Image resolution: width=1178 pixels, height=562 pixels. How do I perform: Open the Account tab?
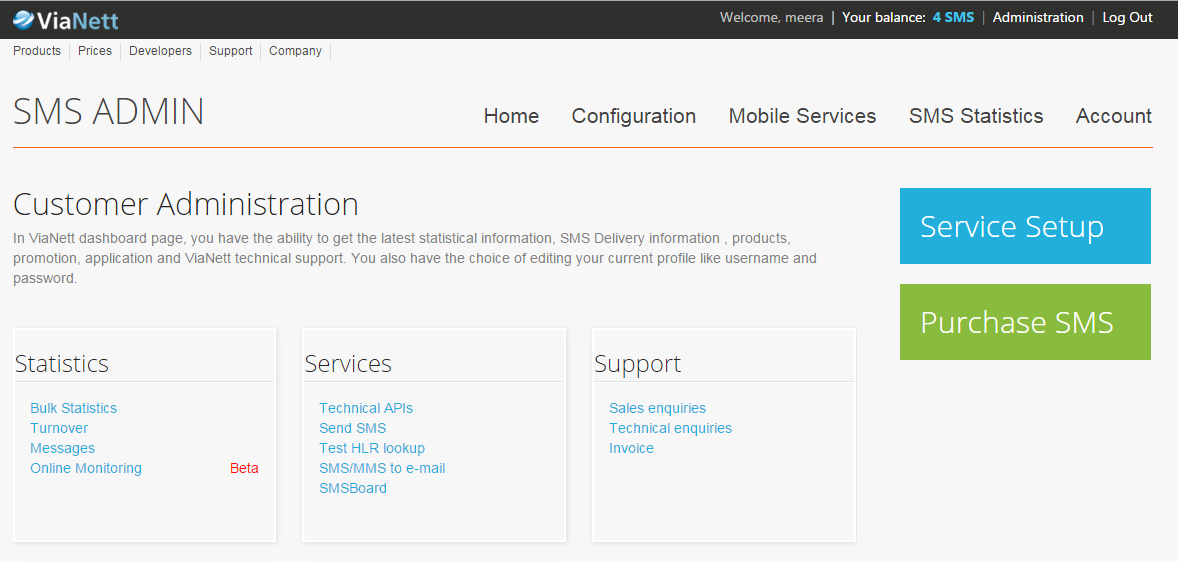tap(1113, 116)
